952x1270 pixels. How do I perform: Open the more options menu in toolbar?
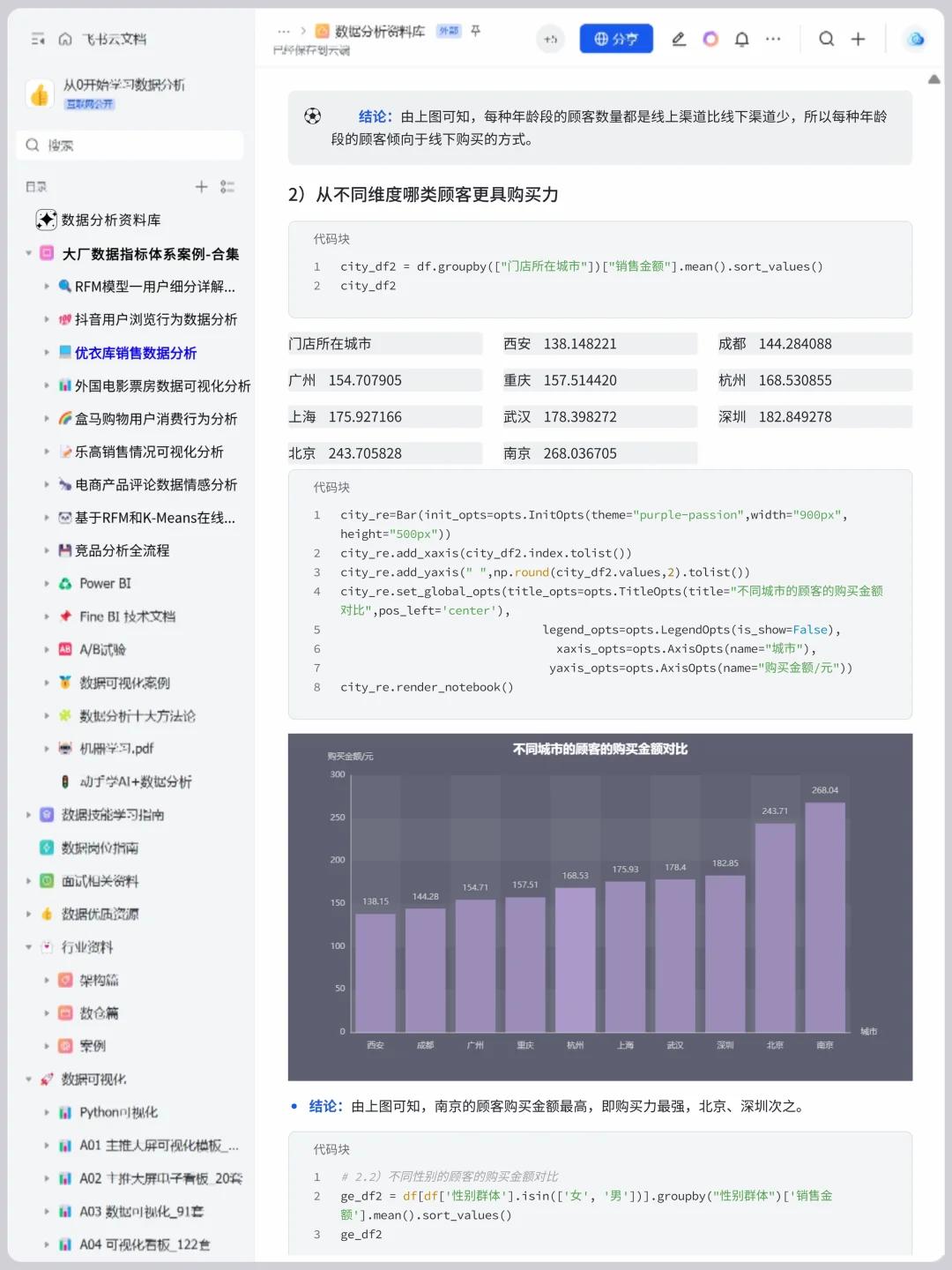click(x=773, y=39)
